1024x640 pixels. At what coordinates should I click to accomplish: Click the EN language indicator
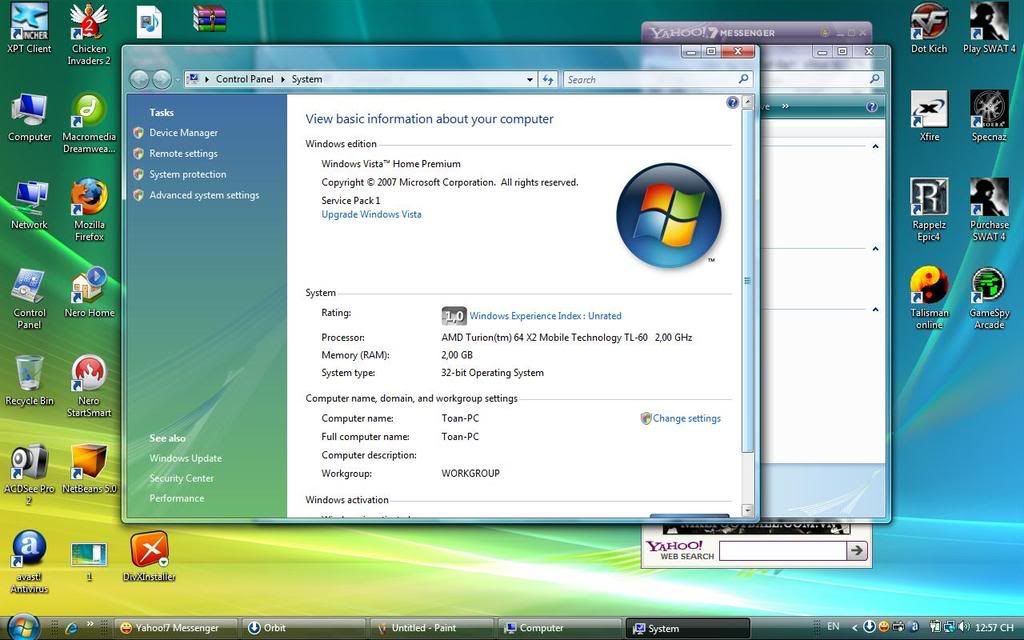click(x=833, y=626)
